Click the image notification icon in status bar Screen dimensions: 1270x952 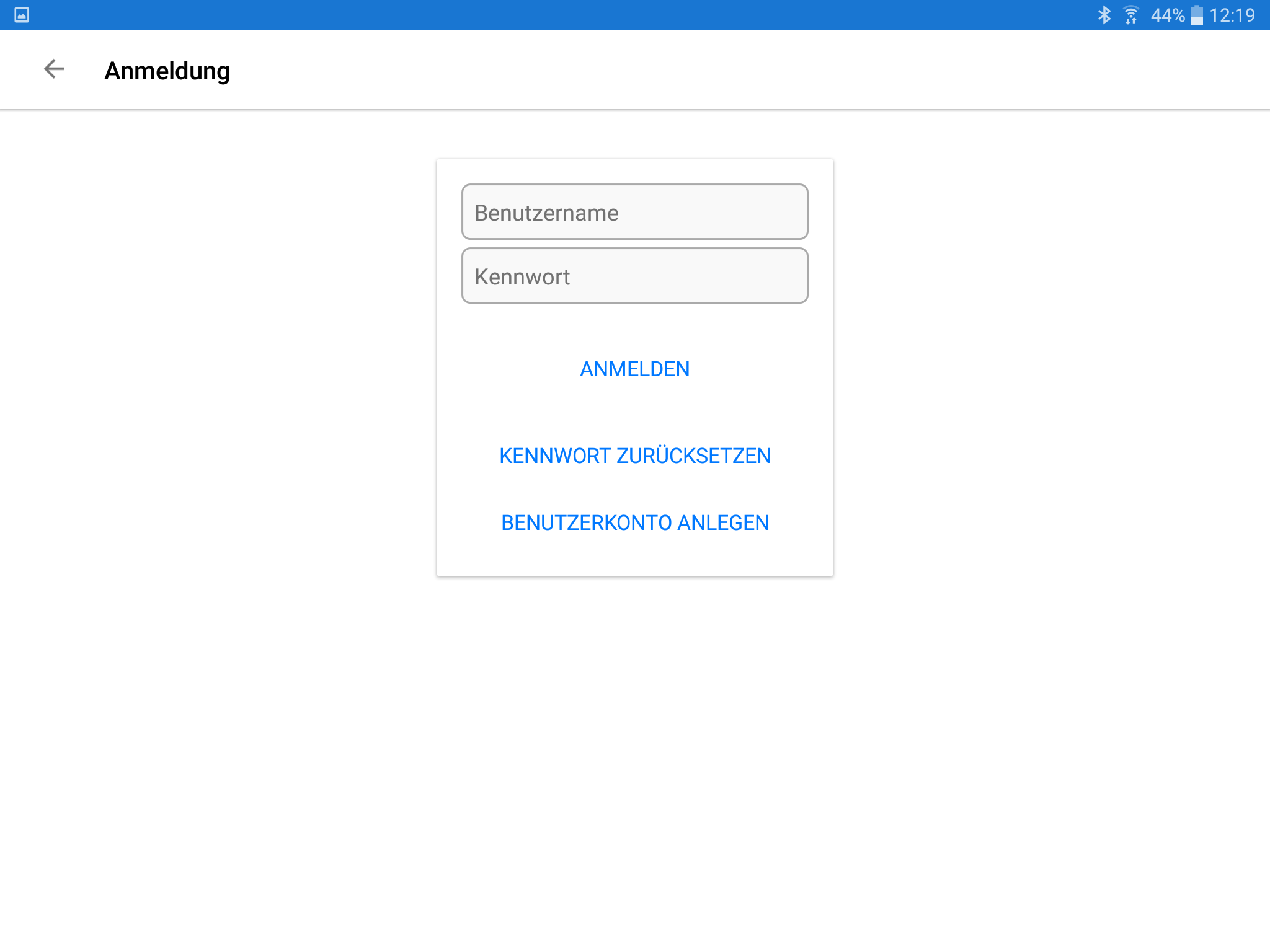22,15
